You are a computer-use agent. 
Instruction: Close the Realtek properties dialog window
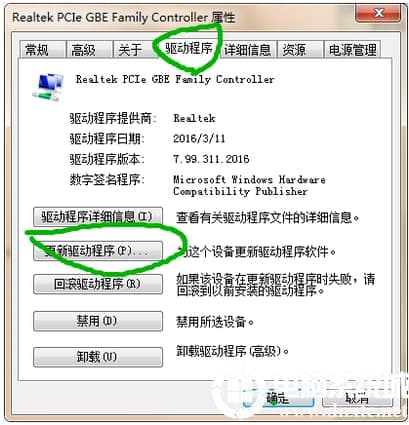tap(378, 14)
